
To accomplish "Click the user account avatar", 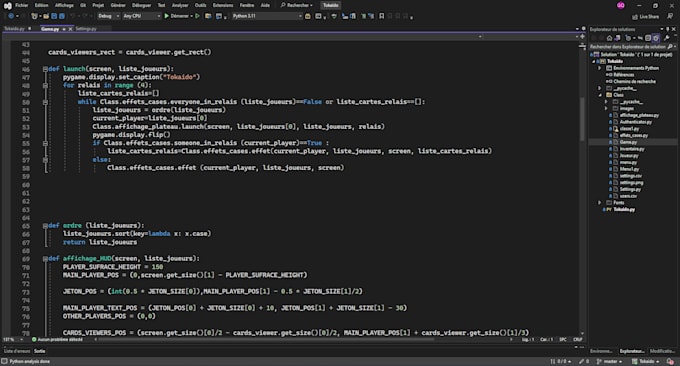I will pyautogui.click(x=621, y=5).
